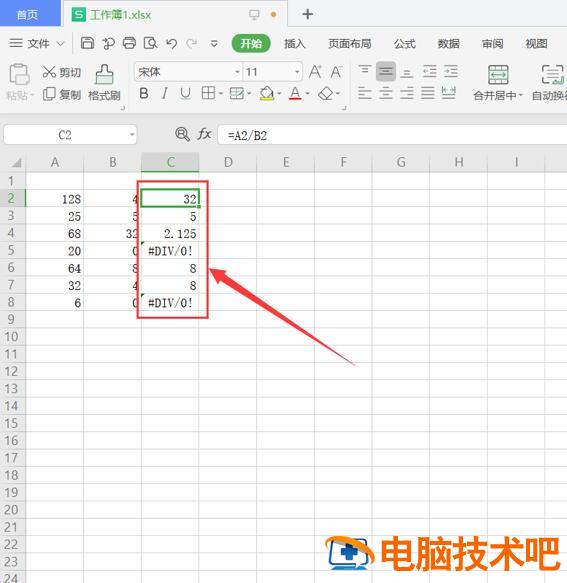The width and height of the screenshot is (567, 583).
Task: Expand the font name dropdown (宋体)
Action: click(x=237, y=72)
